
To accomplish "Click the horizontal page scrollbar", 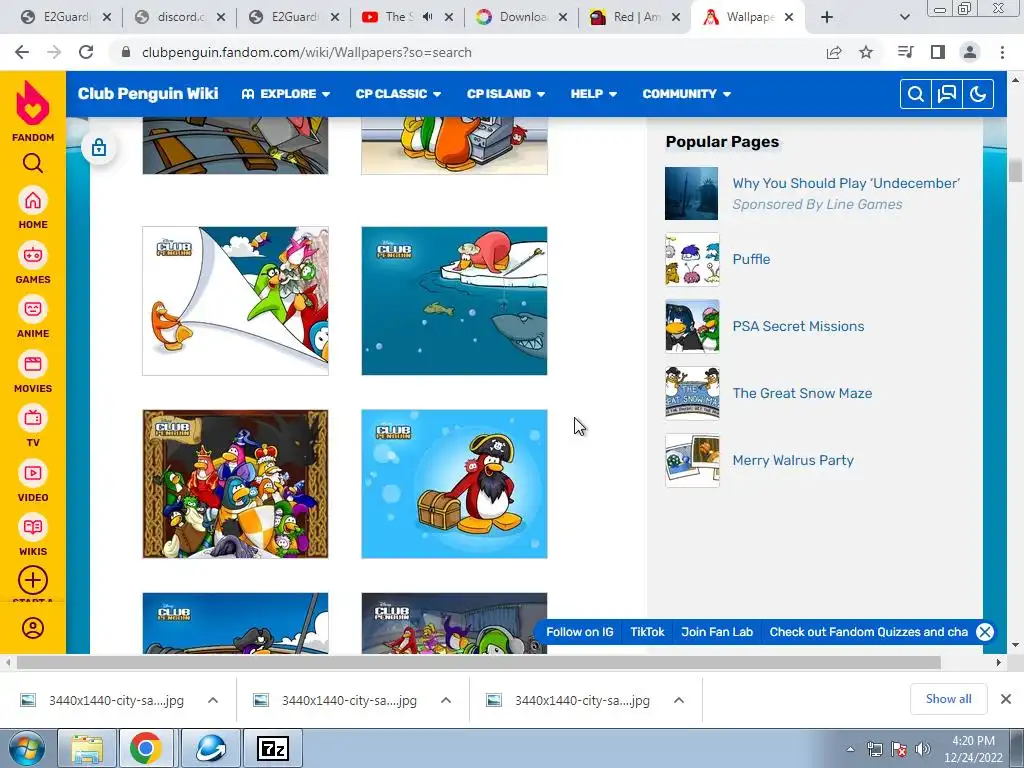I will [479, 663].
